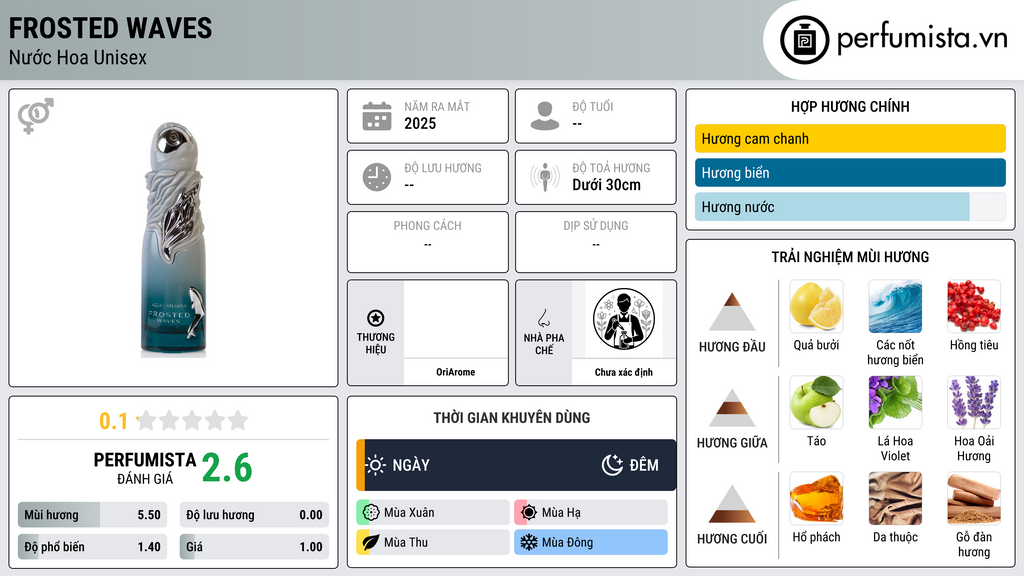
Task: Click the sun icon next to Ngày
Action: pyautogui.click(x=376, y=465)
